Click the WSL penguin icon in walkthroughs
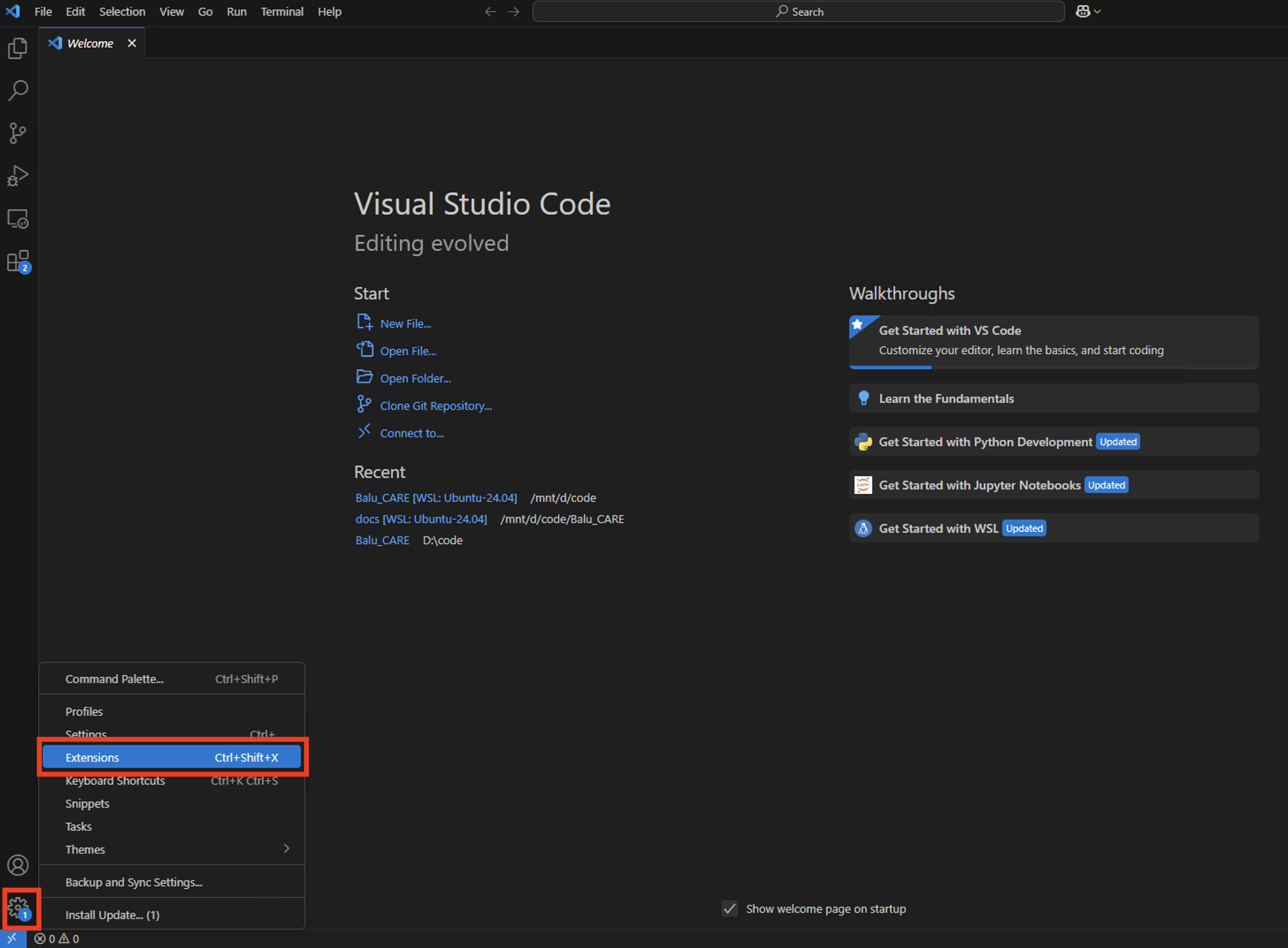Image resolution: width=1288 pixels, height=948 pixels. pyautogui.click(x=863, y=528)
